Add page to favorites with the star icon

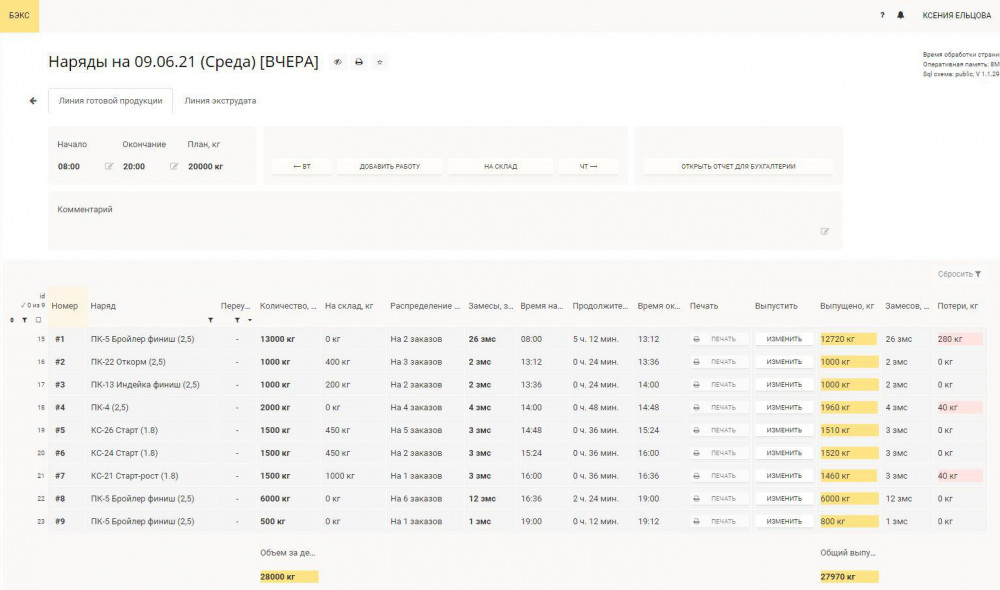(x=379, y=62)
